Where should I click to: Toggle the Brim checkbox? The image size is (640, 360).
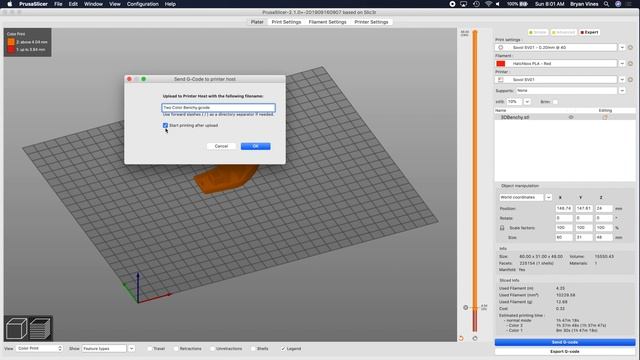555,102
